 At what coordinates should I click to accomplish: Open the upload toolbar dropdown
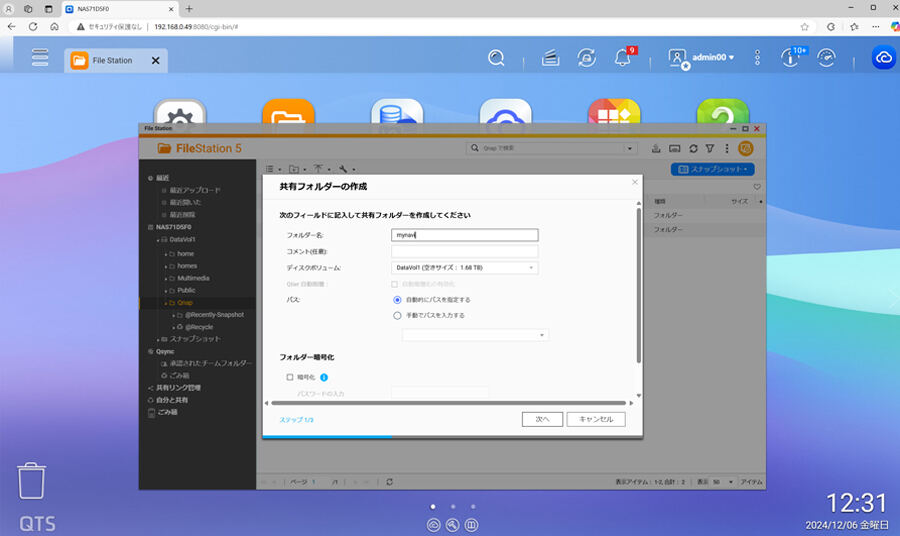pos(321,169)
